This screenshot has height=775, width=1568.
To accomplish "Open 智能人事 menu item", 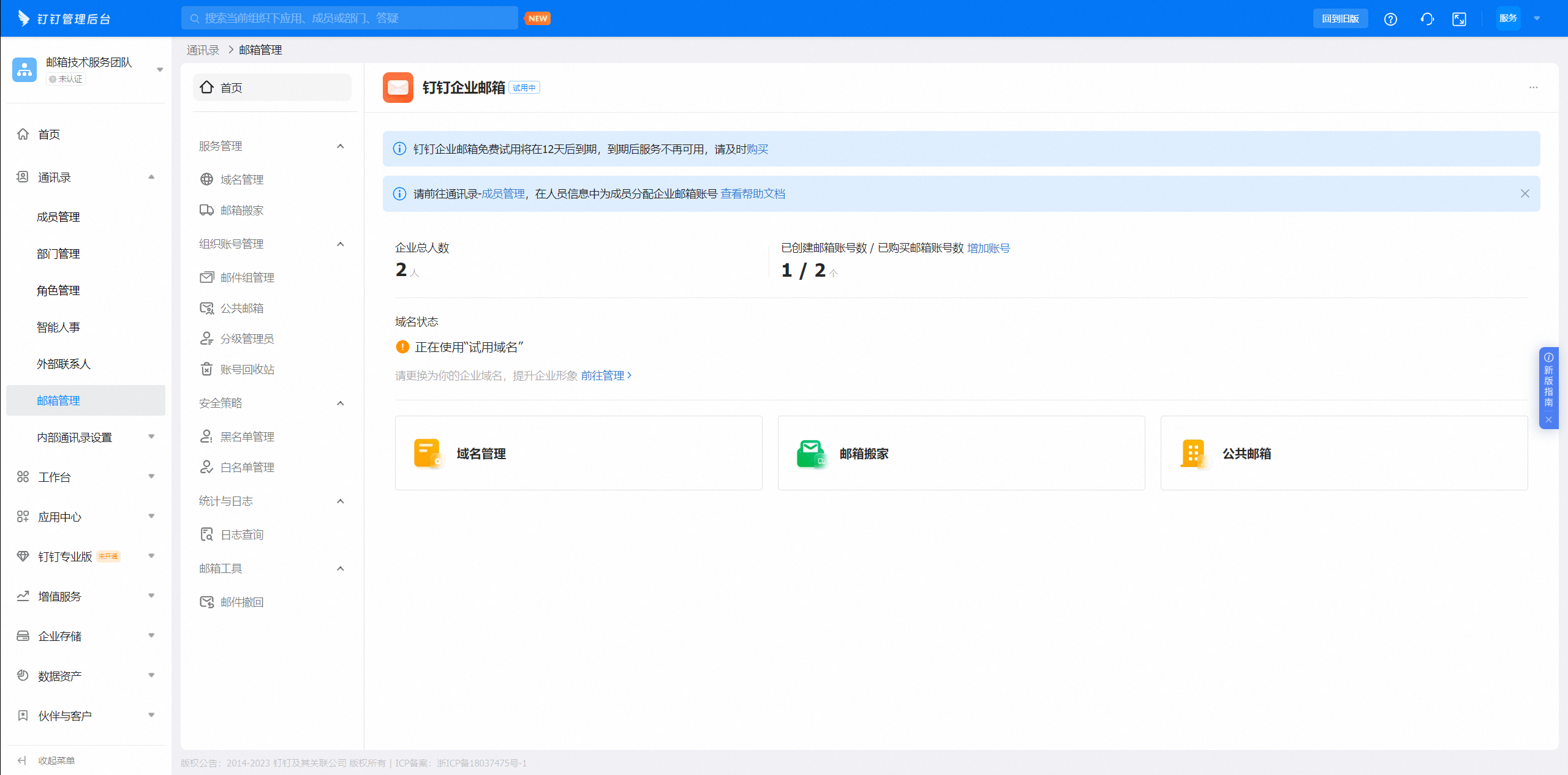I will [86, 327].
